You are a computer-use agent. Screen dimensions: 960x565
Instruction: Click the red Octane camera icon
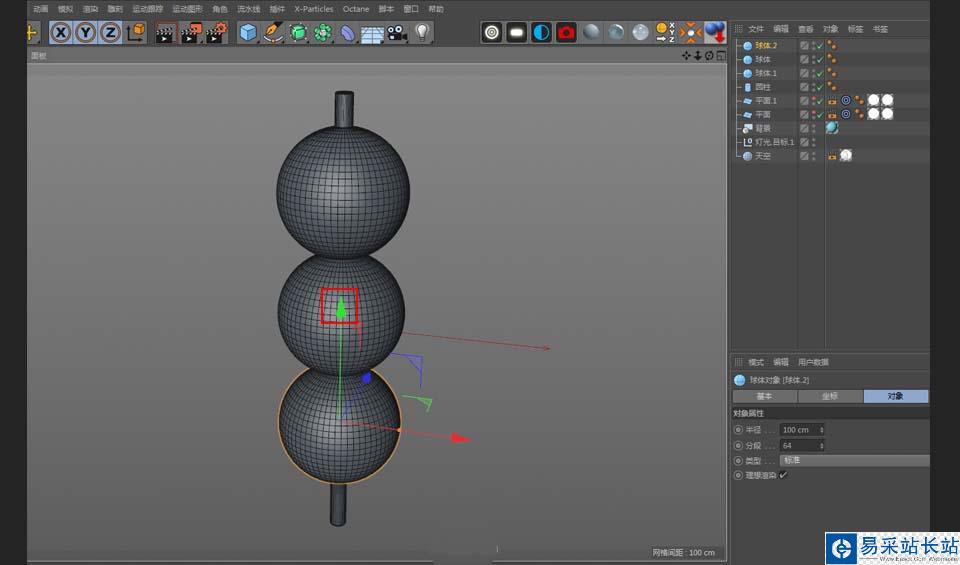[566, 32]
